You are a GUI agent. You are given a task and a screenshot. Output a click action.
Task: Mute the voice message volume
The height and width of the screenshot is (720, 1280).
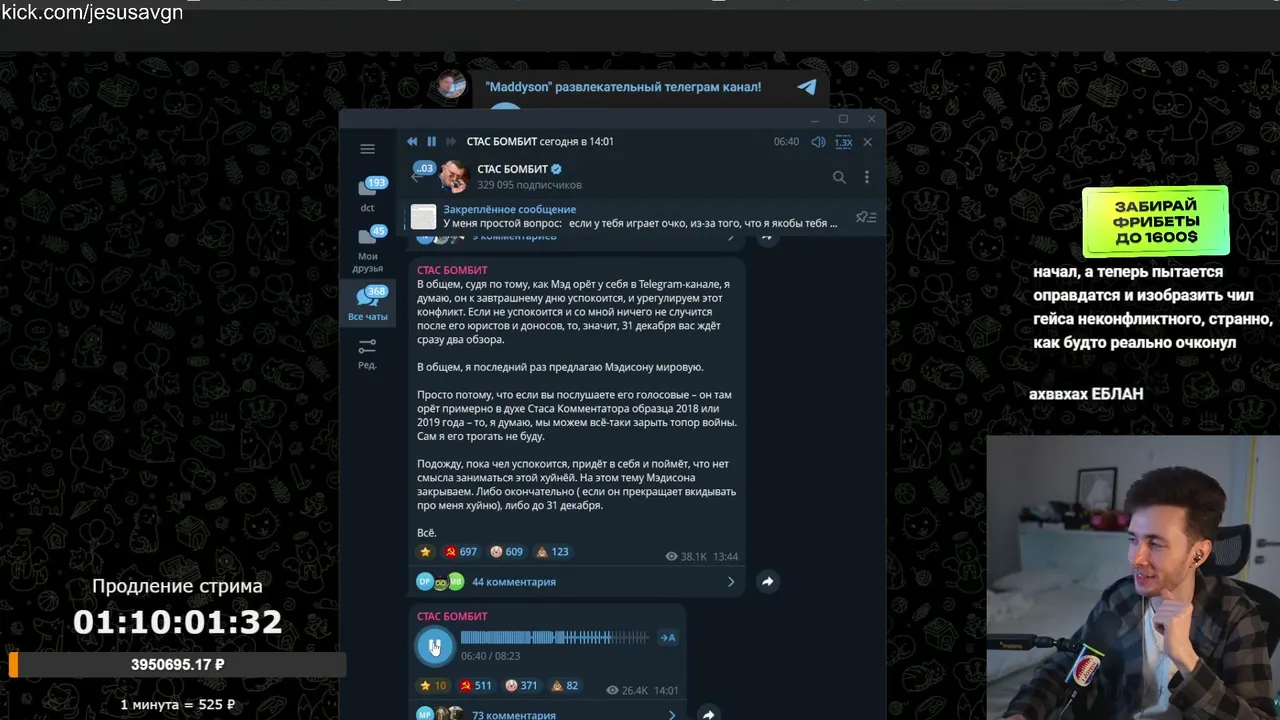click(x=818, y=142)
